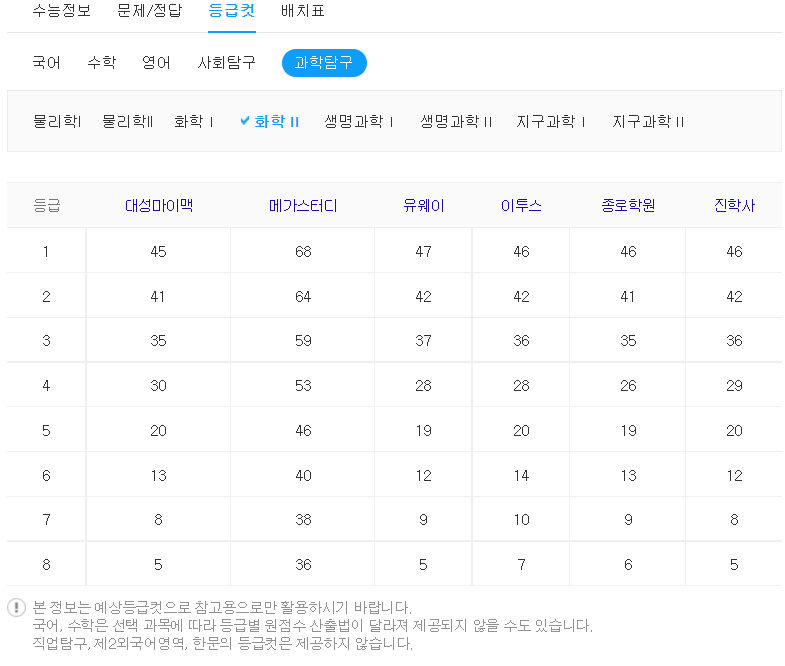Click 메가스터디 grade 7 value 38
Image resolution: width=785 pixels, height=666 pixels.
tap(303, 520)
